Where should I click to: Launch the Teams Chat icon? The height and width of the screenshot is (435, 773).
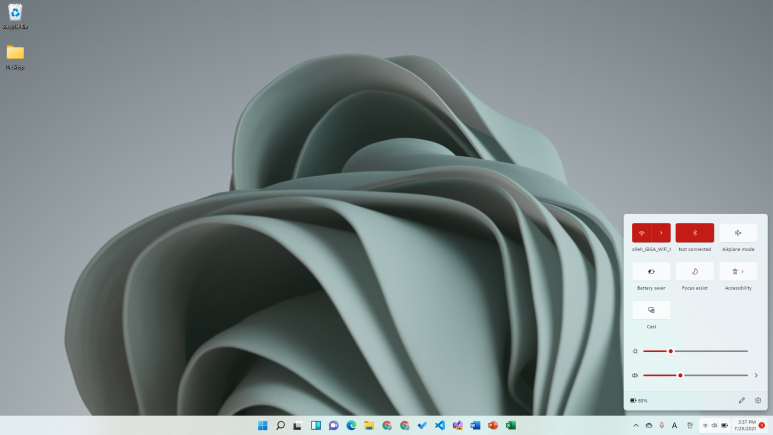[x=333, y=425]
